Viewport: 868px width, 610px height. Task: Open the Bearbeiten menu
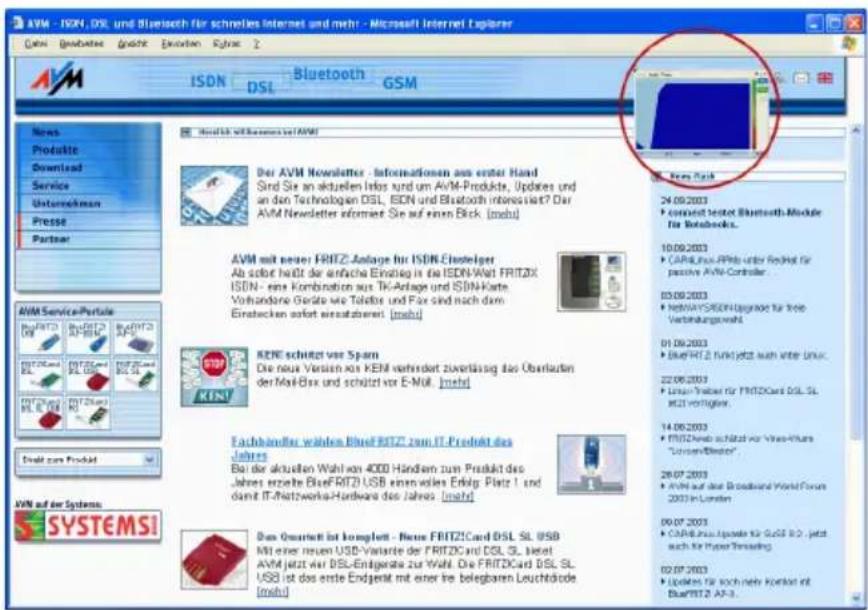81,44
